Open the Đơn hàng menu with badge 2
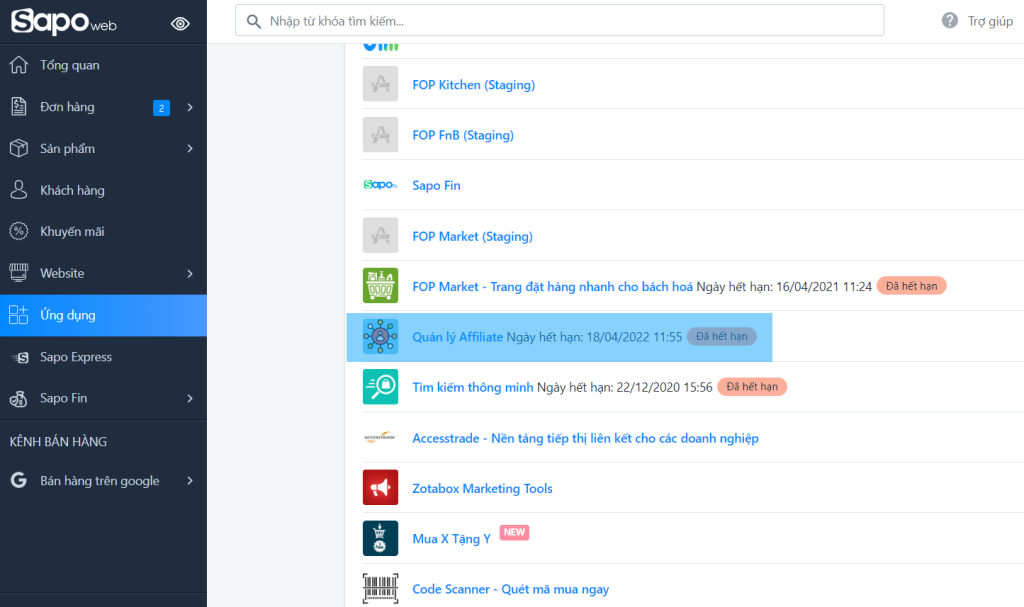Viewport: 1024px width, 607px height. pyautogui.click(x=62, y=106)
